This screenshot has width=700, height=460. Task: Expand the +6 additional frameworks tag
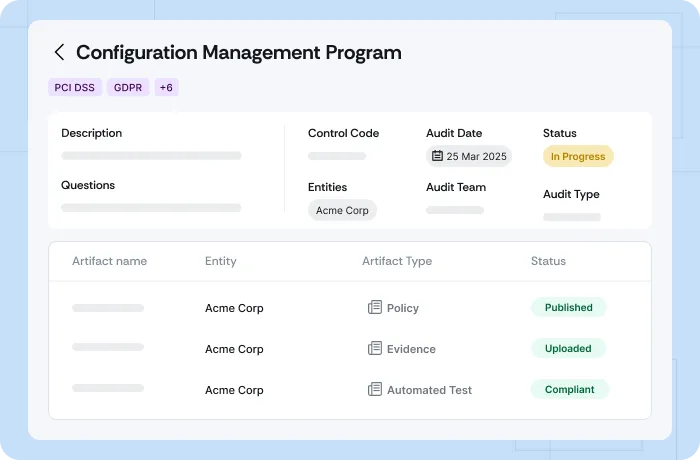[x=166, y=87]
